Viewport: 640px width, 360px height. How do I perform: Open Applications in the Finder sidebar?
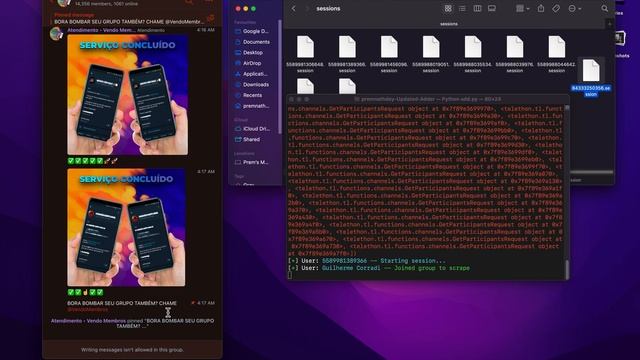(x=252, y=74)
